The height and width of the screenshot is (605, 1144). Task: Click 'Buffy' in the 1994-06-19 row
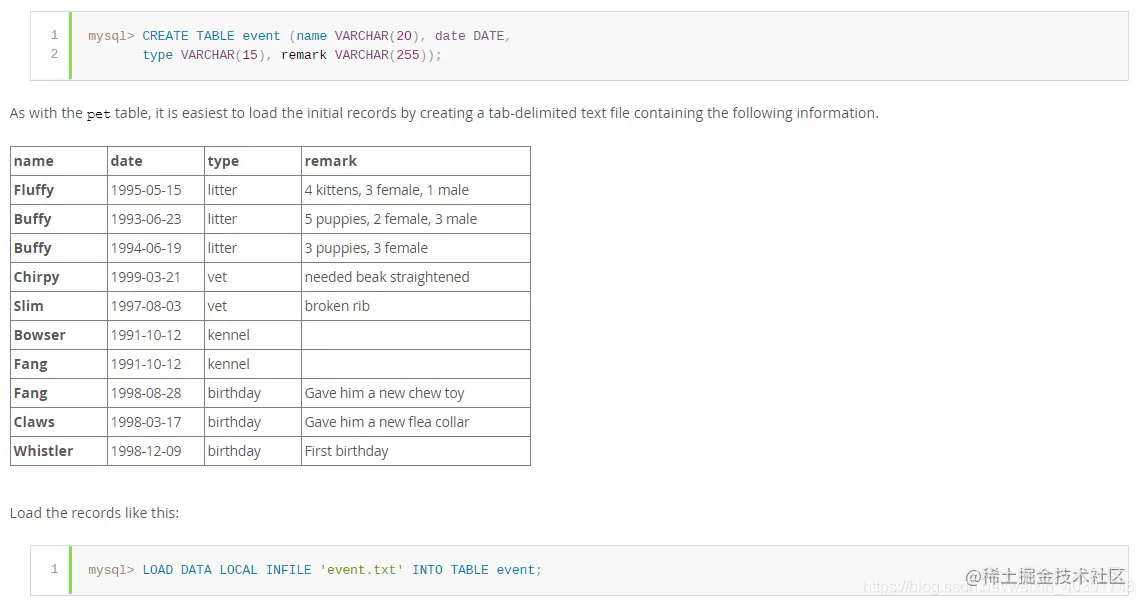[x=32, y=248]
